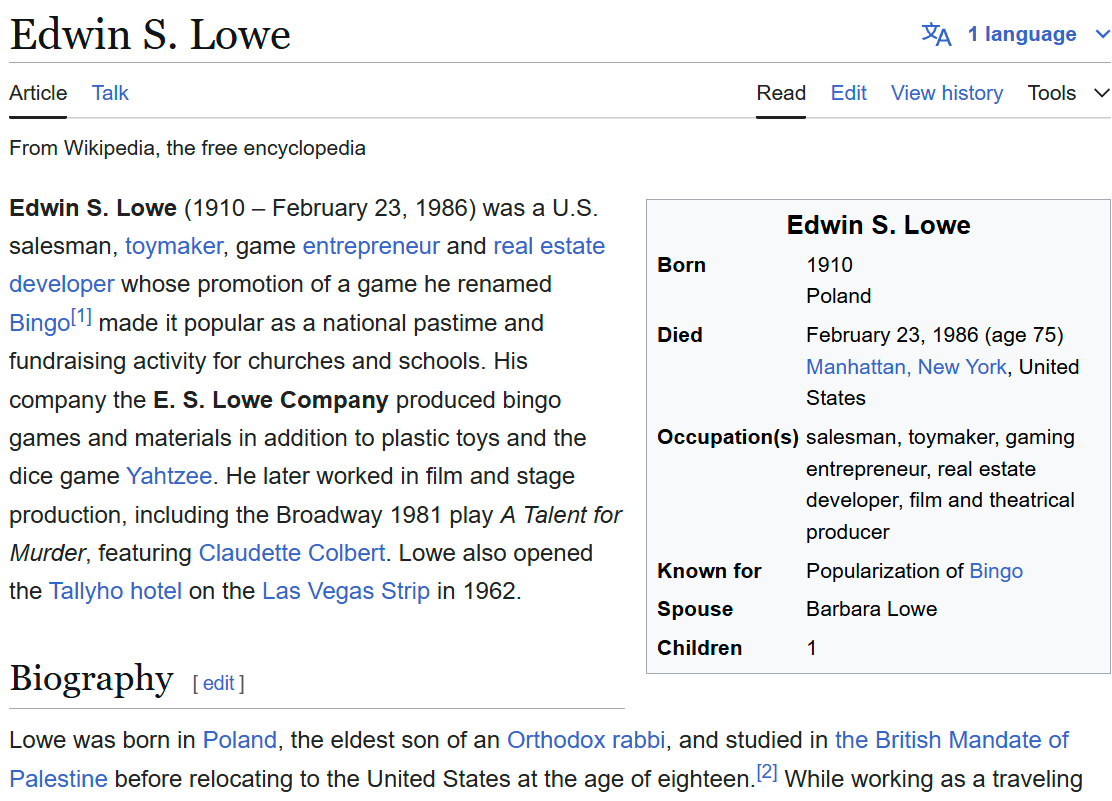Open the British Mandate of Palestine link

952,740
